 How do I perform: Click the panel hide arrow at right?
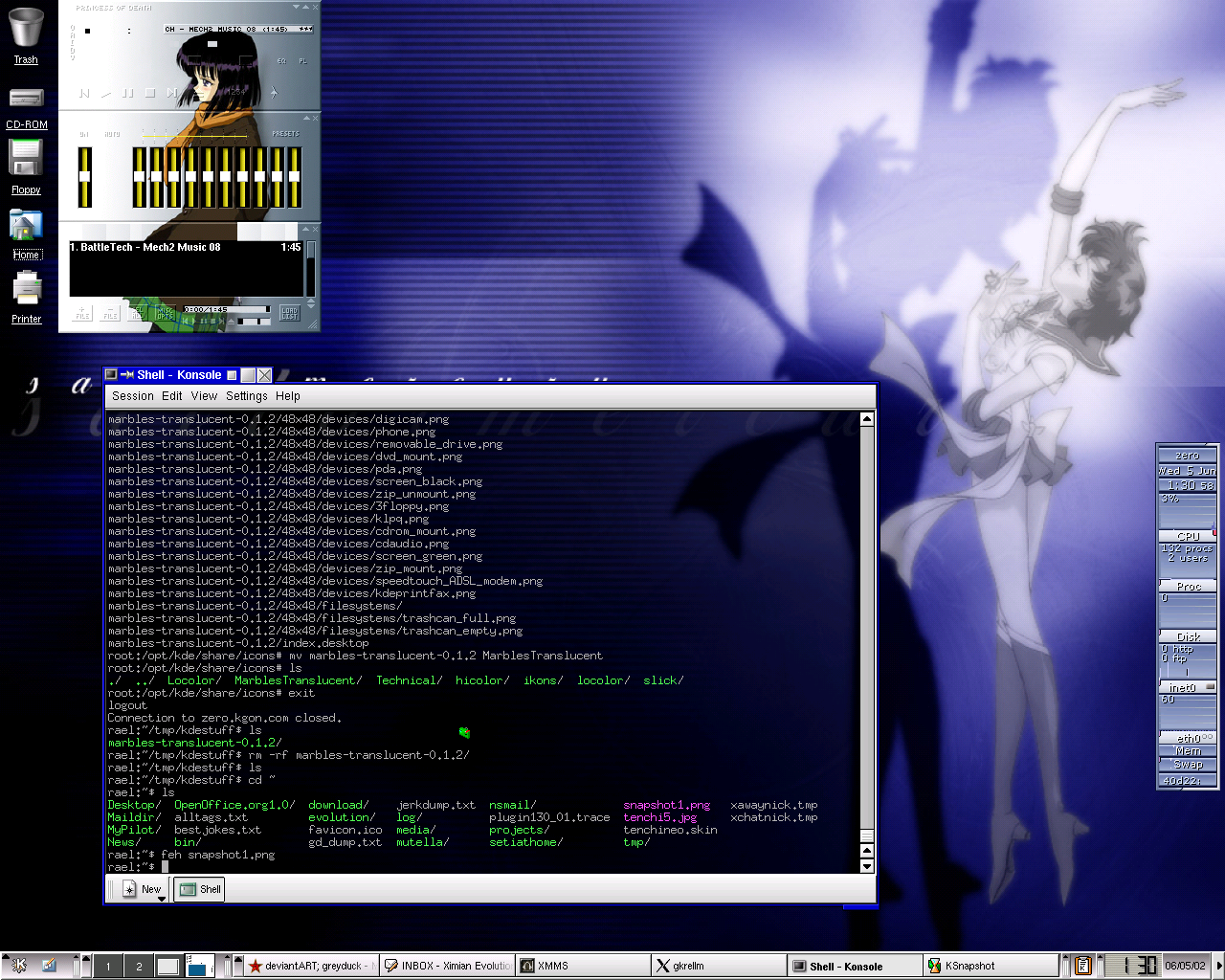pyautogui.click(x=1218, y=966)
